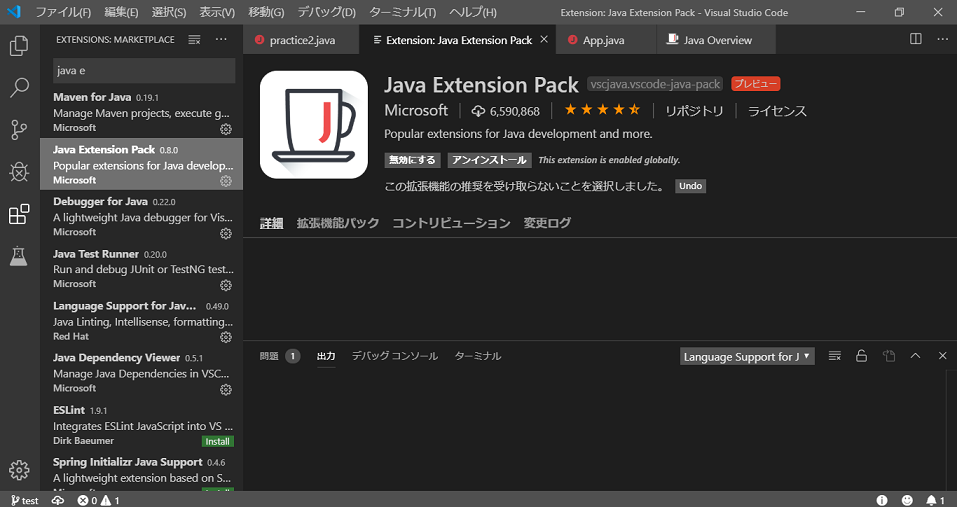
Task: Toggle output scroll lock
Action: pos(861,356)
